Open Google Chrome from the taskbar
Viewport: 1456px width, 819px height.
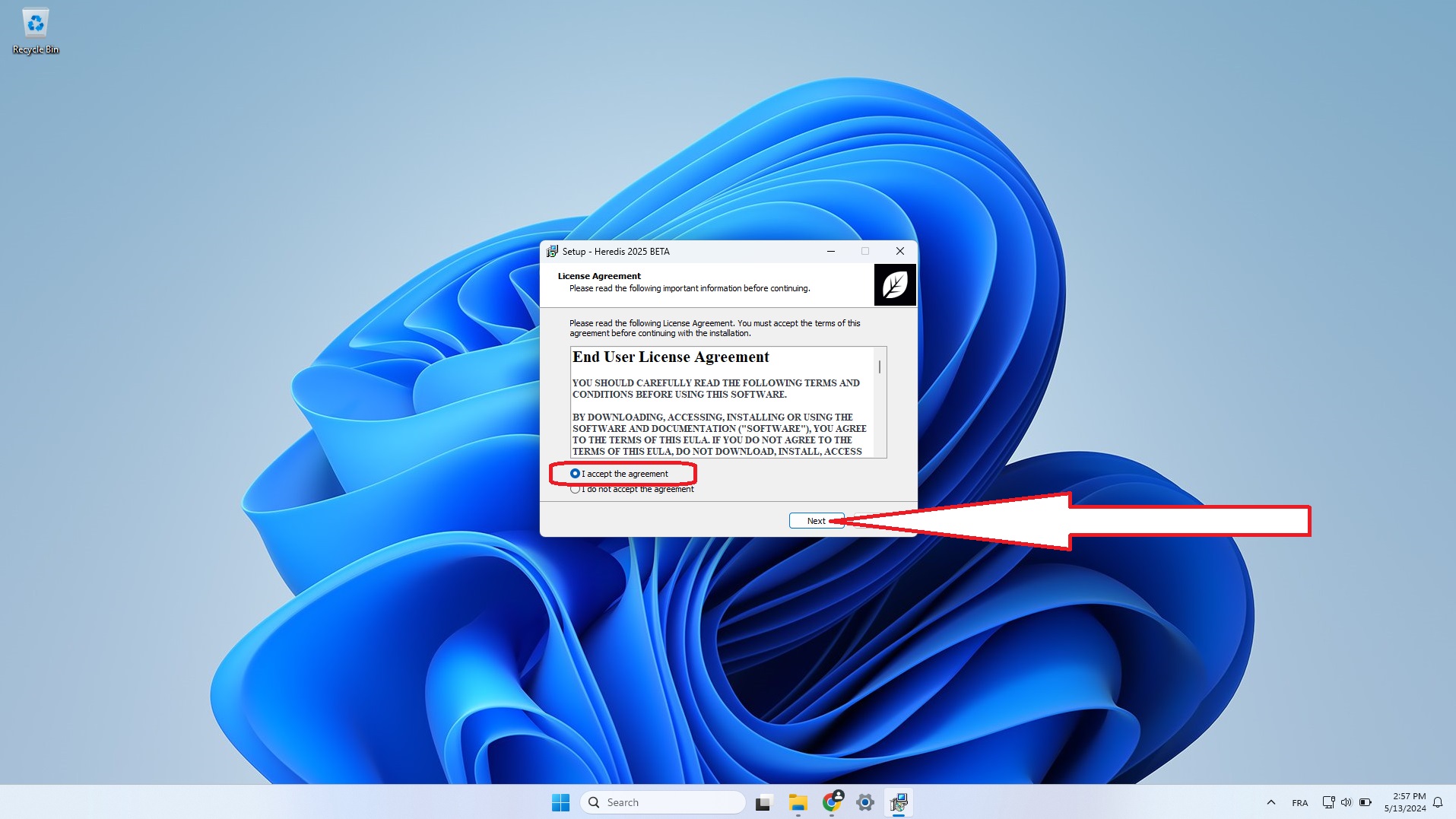point(832,802)
